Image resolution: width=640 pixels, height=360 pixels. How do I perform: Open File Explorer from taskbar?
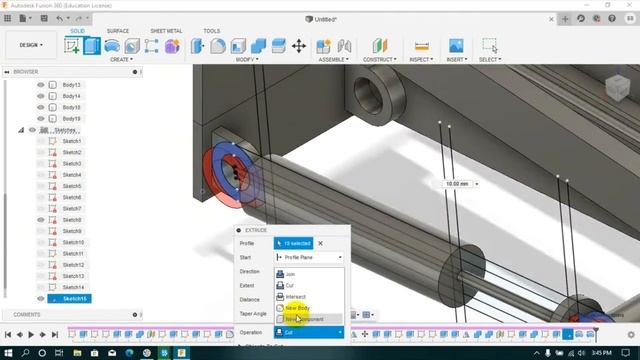tap(77, 353)
